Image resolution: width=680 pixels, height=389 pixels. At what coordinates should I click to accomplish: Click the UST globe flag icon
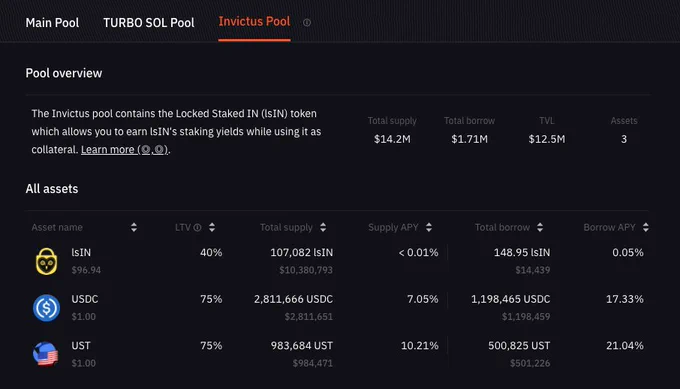coord(46,354)
